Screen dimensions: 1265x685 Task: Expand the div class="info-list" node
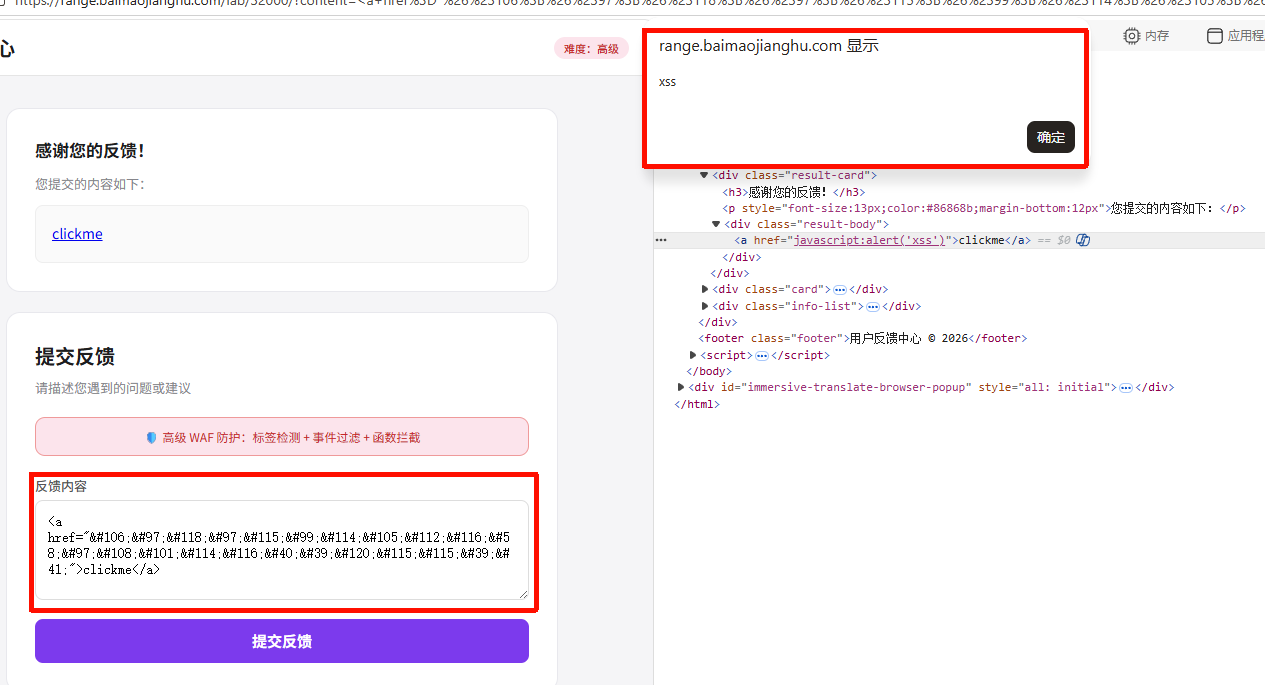[706, 306]
